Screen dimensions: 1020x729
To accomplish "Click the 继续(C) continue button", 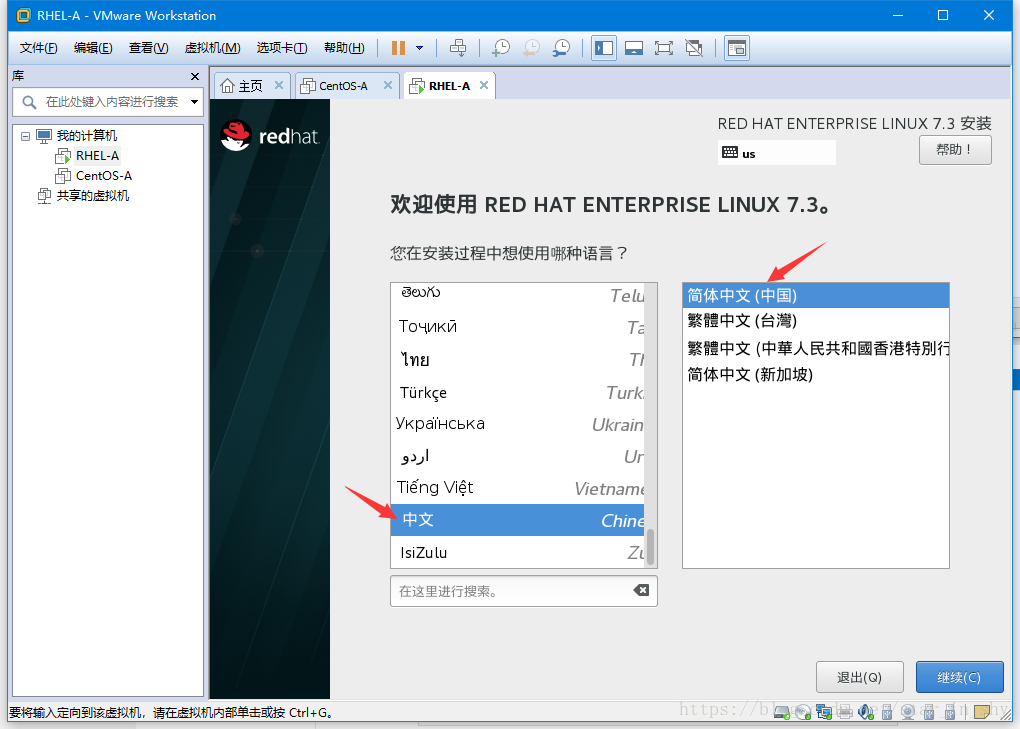I will coord(959,678).
